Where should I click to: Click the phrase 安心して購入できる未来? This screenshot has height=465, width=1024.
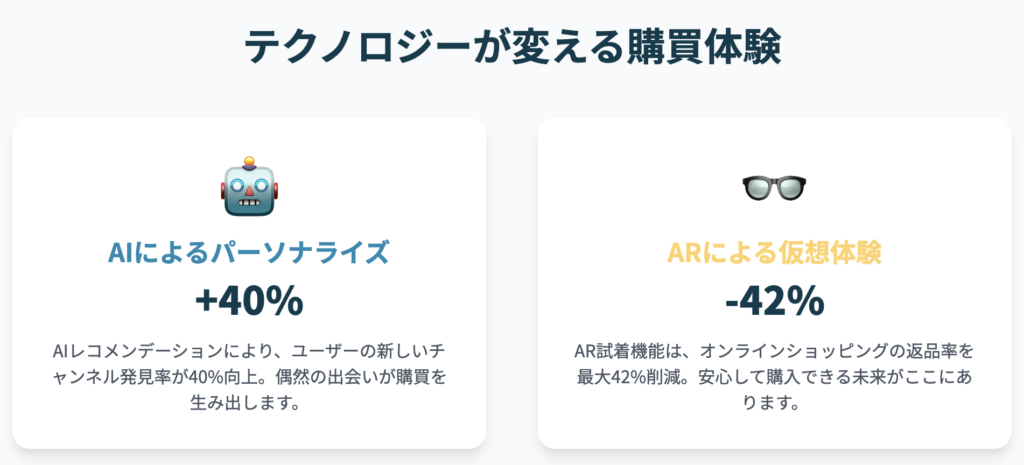pyautogui.click(x=794, y=377)
